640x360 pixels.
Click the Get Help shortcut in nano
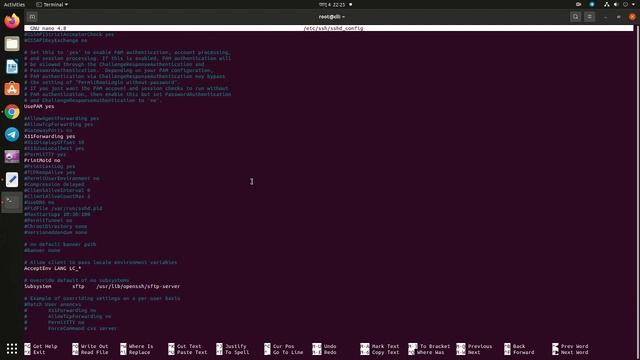coord(45,346)
